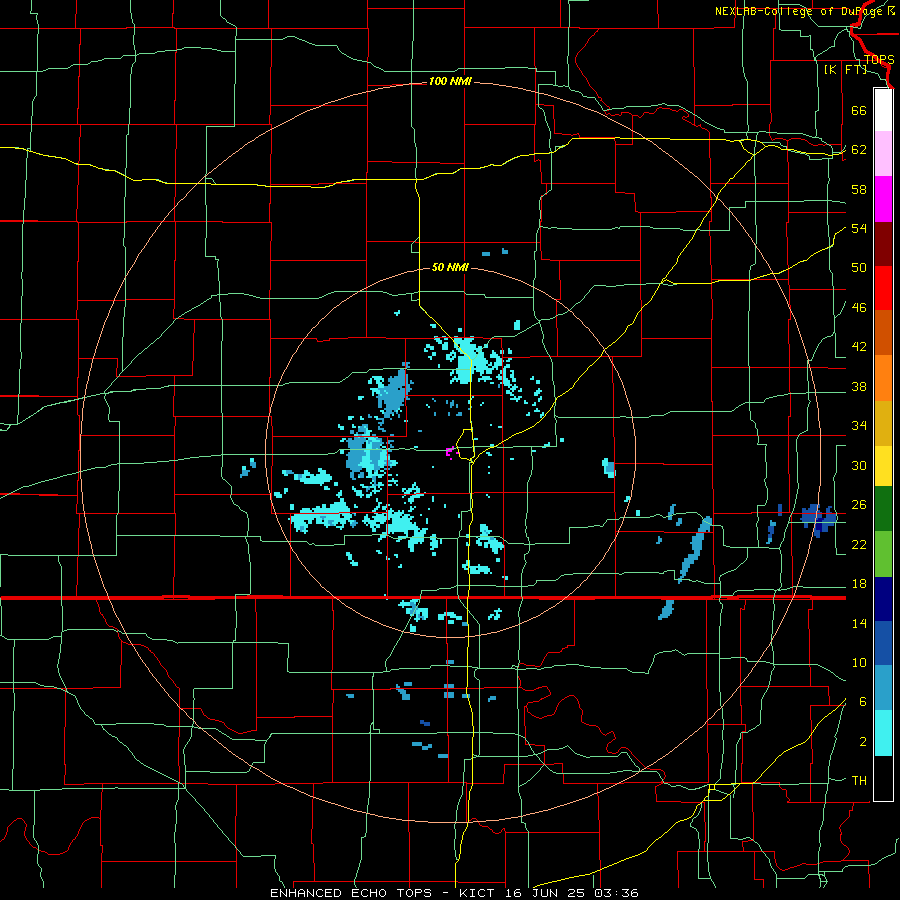Click the "10" legend value

click(859, 663)
